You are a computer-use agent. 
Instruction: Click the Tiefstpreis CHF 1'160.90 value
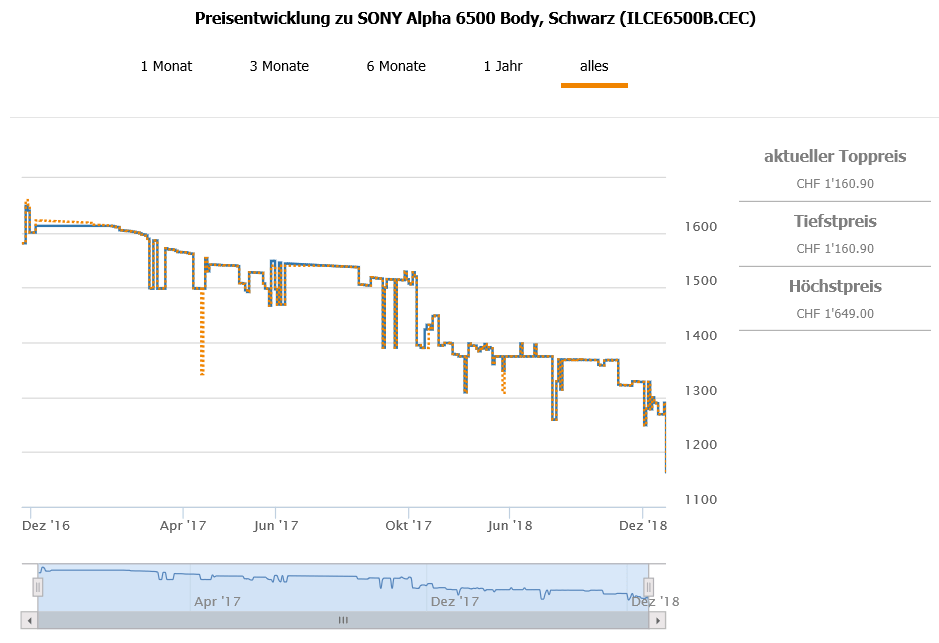click(x=835, y=248)
